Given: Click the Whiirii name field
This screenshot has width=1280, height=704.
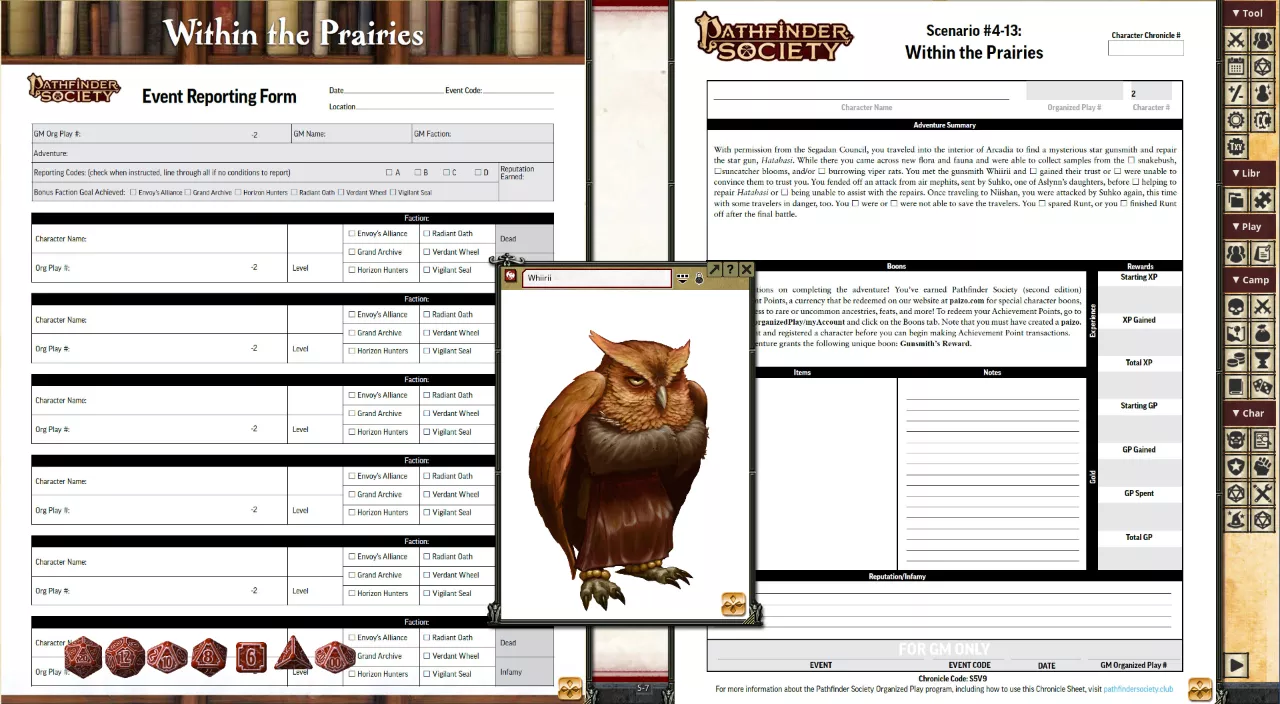Looking at the screenshot, I should coord(597,278).
